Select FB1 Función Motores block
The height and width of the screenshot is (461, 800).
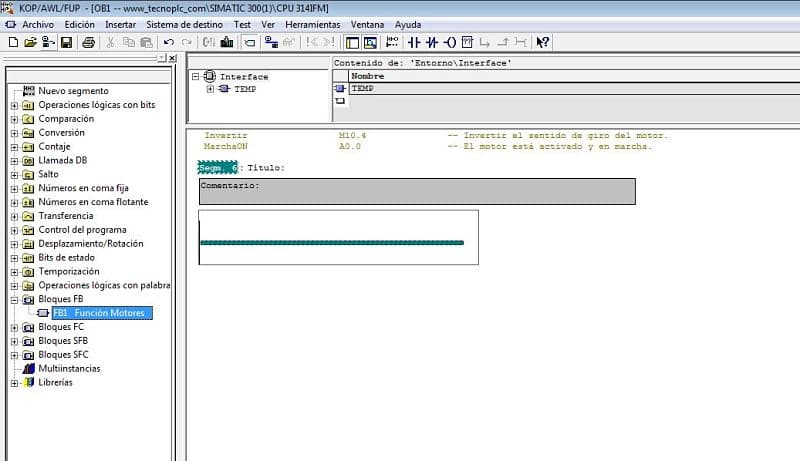[102, 313]
